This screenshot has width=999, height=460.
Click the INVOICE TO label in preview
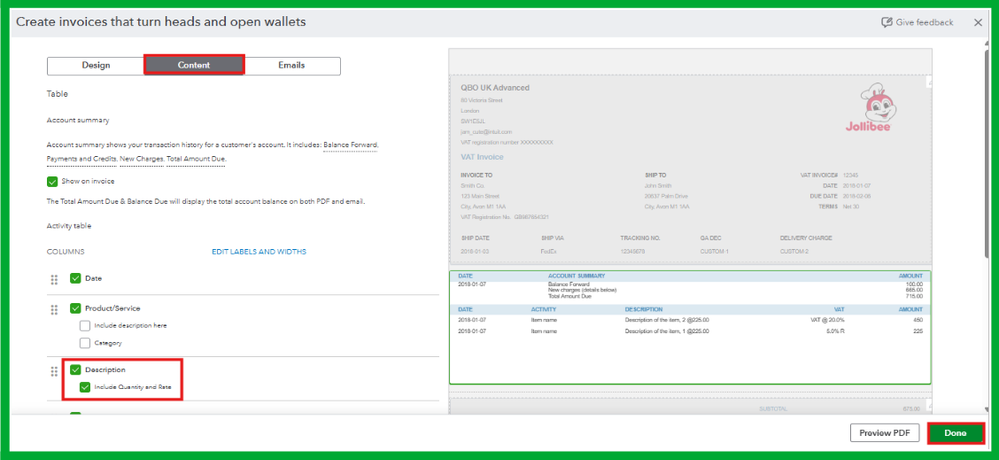point(476,175)
